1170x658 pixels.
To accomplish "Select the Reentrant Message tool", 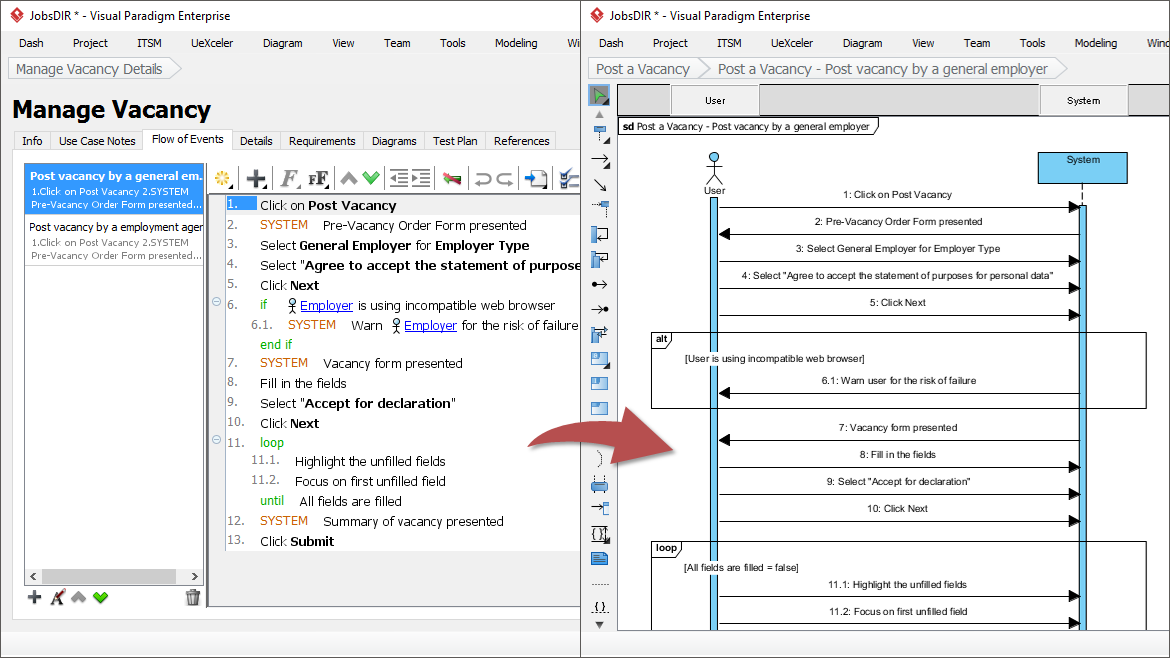I will [600, 333].
